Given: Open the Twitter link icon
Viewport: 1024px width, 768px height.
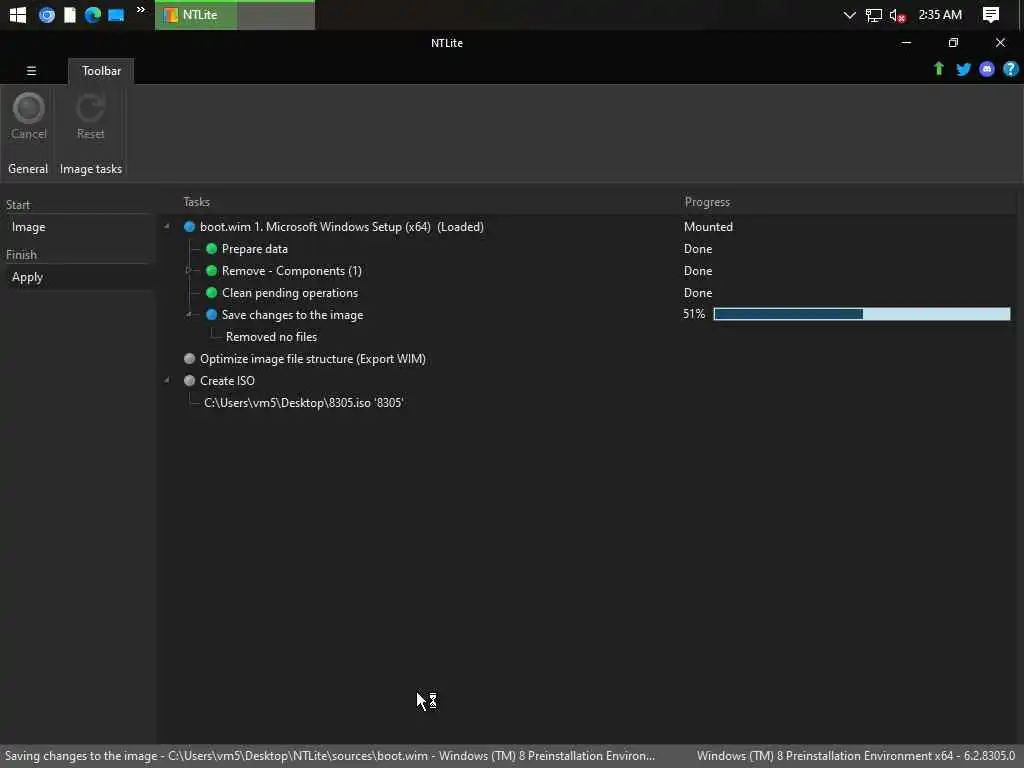Looking at the screenshot, I should pos(963,69).
